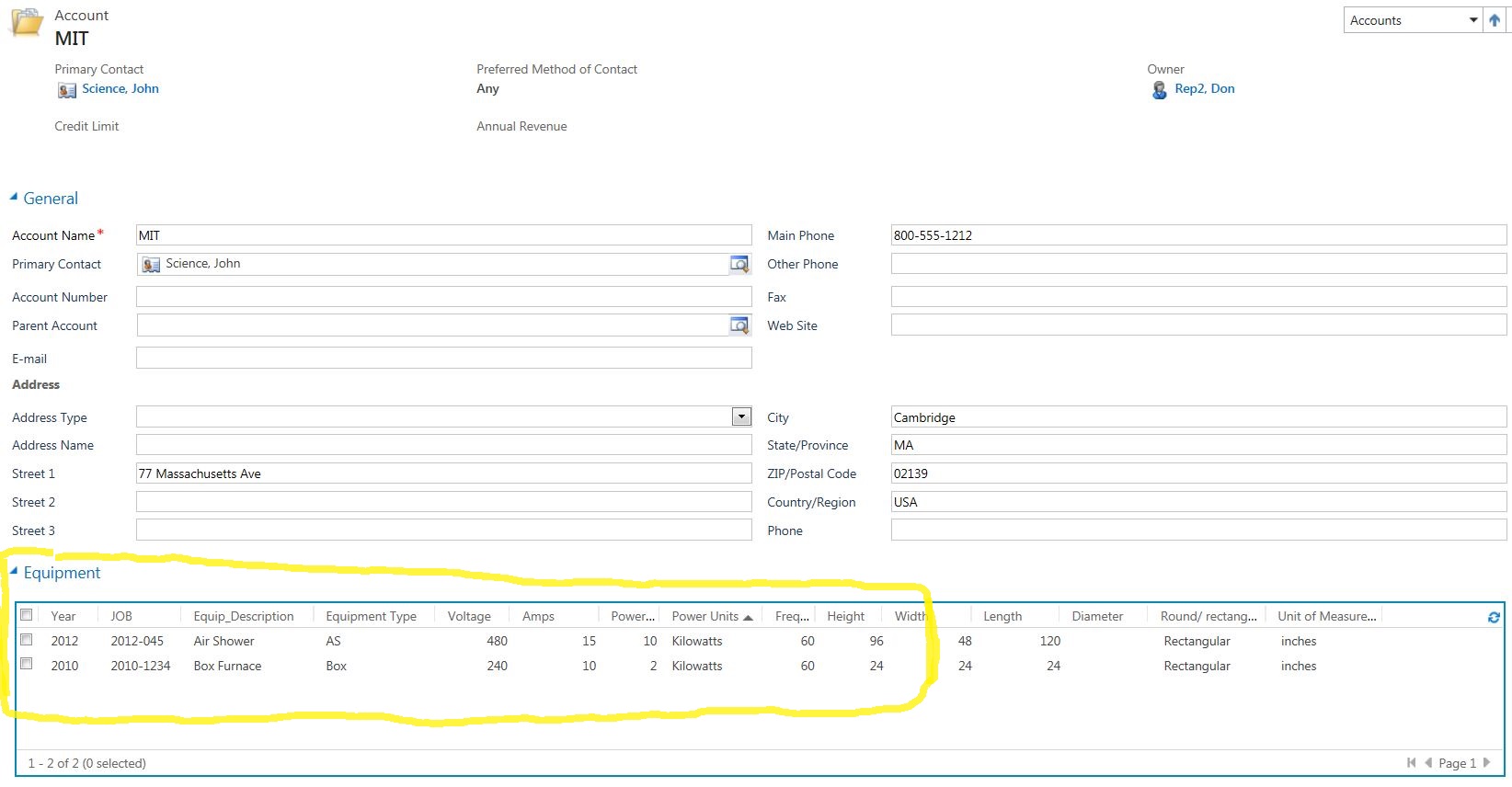Click the Account folder icon
1512x787 pixels.
pos(27,22)
